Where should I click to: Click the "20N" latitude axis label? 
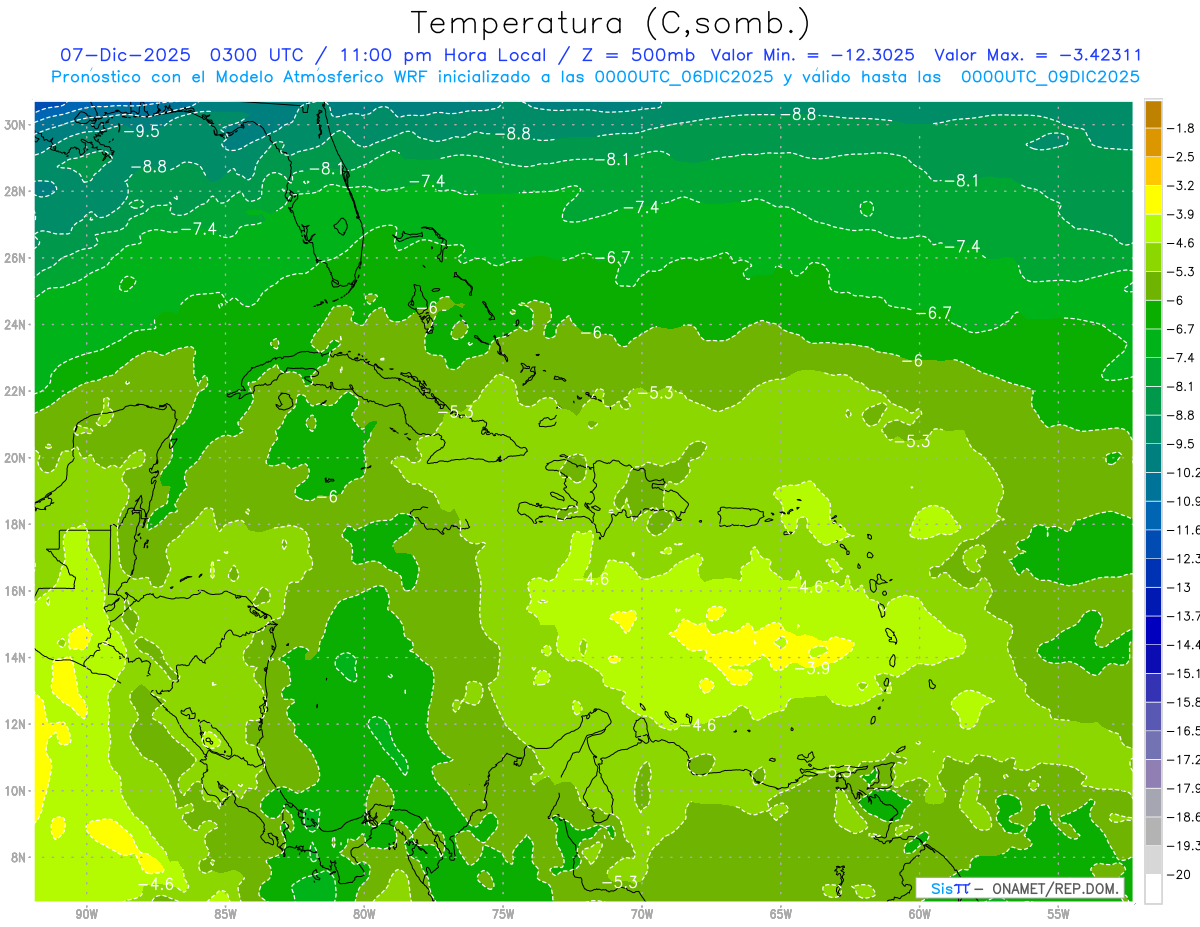(x=16, y=458)
